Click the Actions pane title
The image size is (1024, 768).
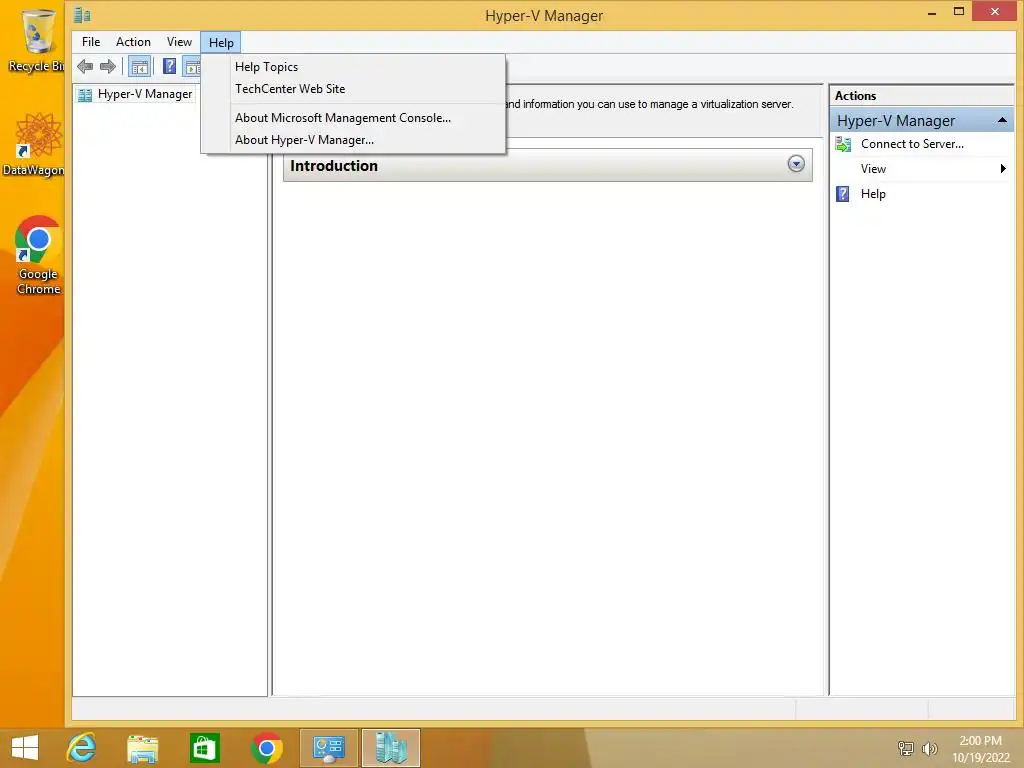855,96
